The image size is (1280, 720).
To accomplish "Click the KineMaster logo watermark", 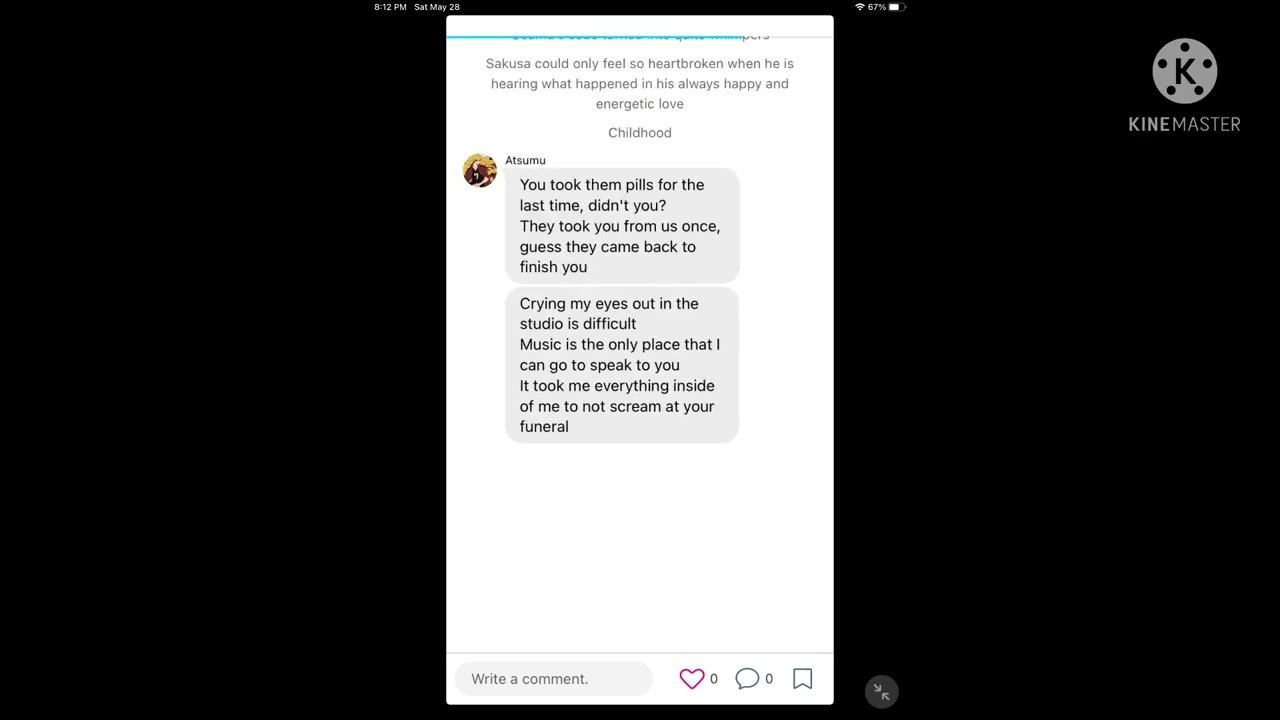I will [1184, 86].
